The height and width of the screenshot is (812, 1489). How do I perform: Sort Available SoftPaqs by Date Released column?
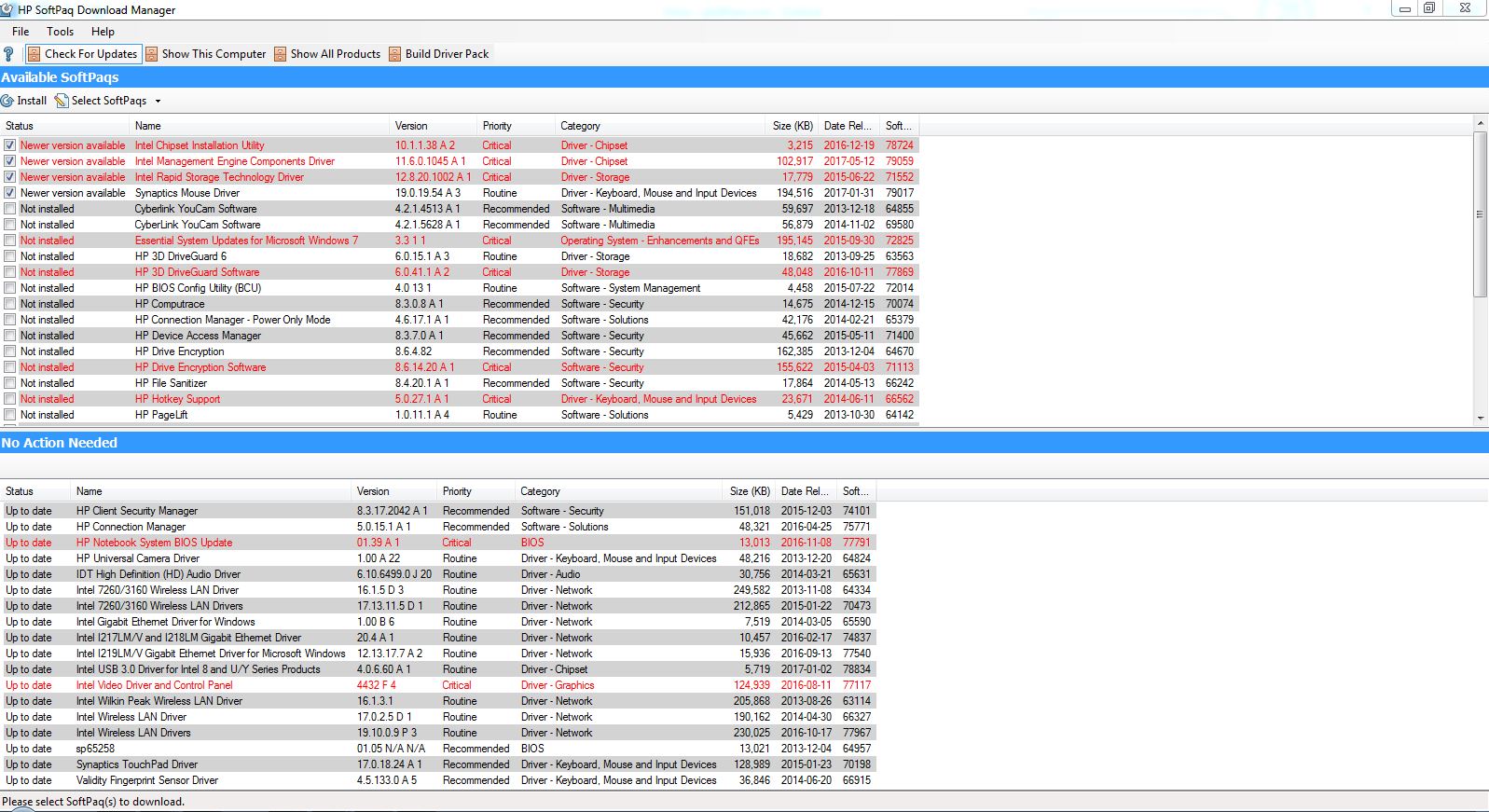pyautogui.click(x=849, y=126)
